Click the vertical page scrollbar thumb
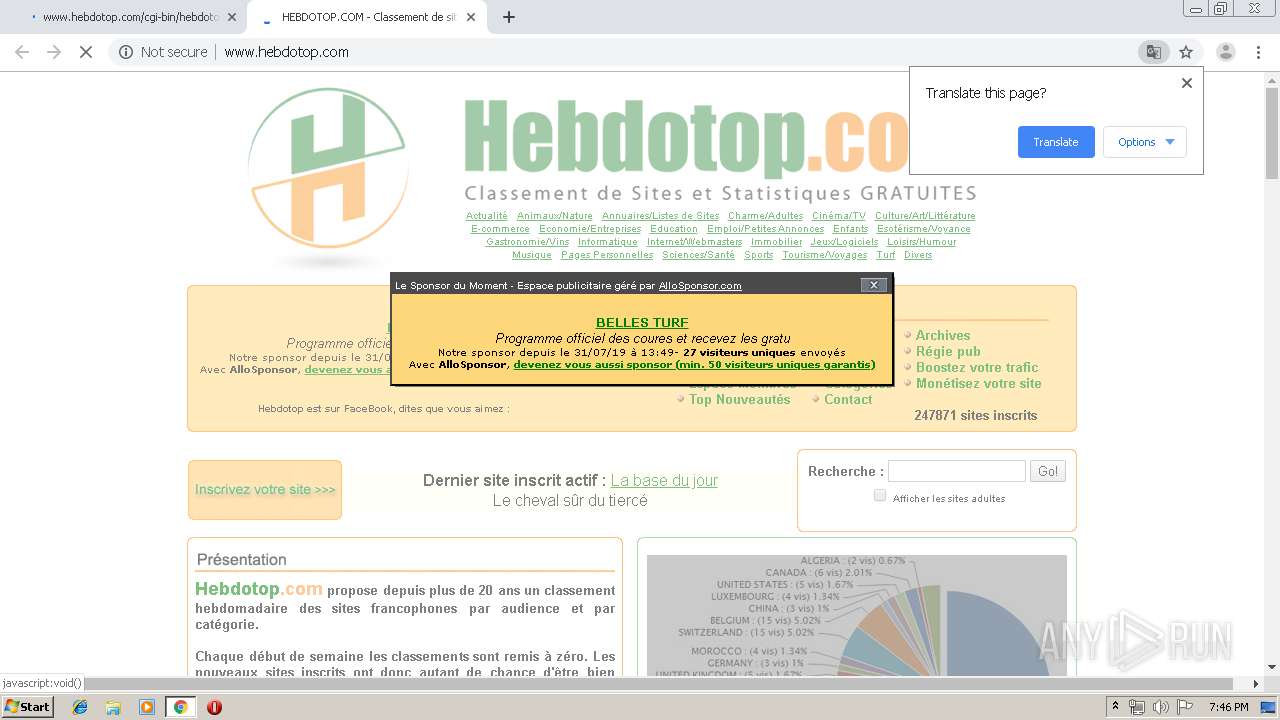 click(1272, 135)
